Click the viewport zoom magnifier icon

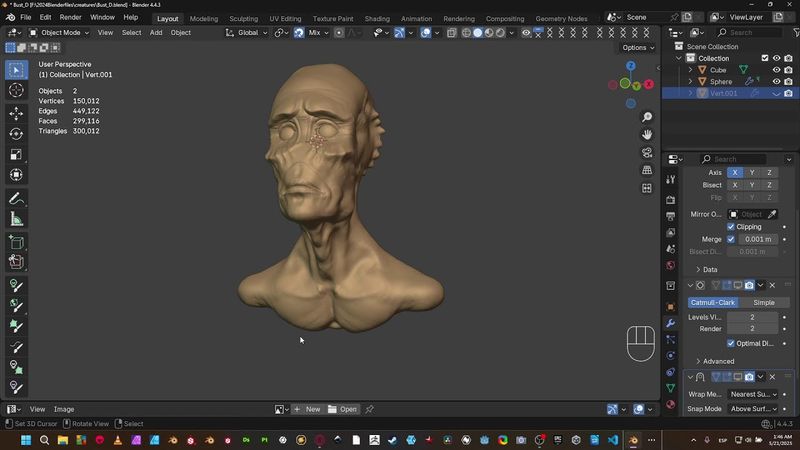(x=647, y=117)
